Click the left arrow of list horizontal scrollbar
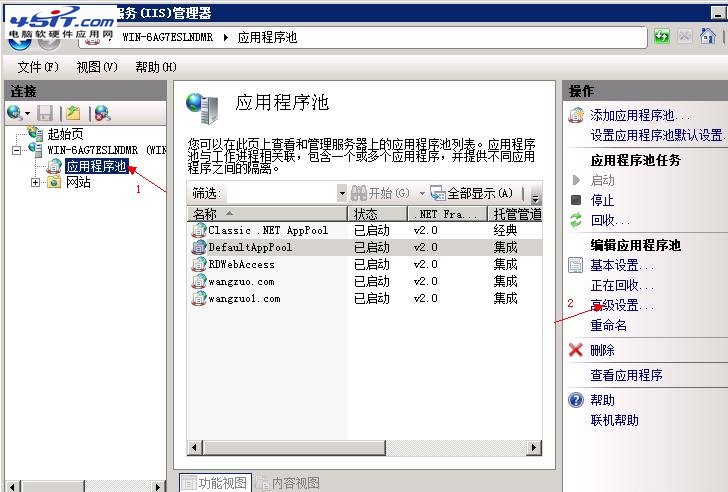The width and height of the screenshot is (728, 492). [195, 447]
